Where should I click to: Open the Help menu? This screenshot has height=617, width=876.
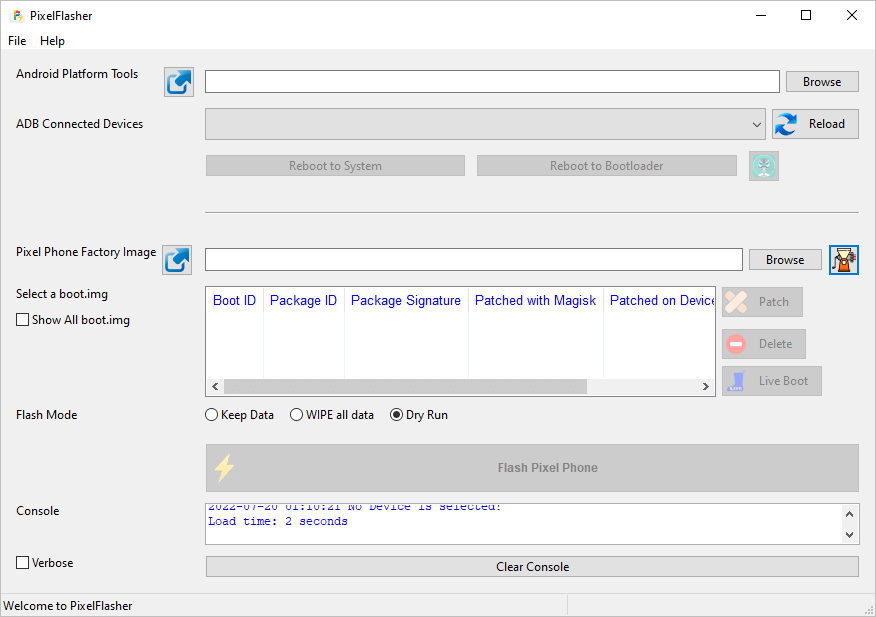click(53, 41)
